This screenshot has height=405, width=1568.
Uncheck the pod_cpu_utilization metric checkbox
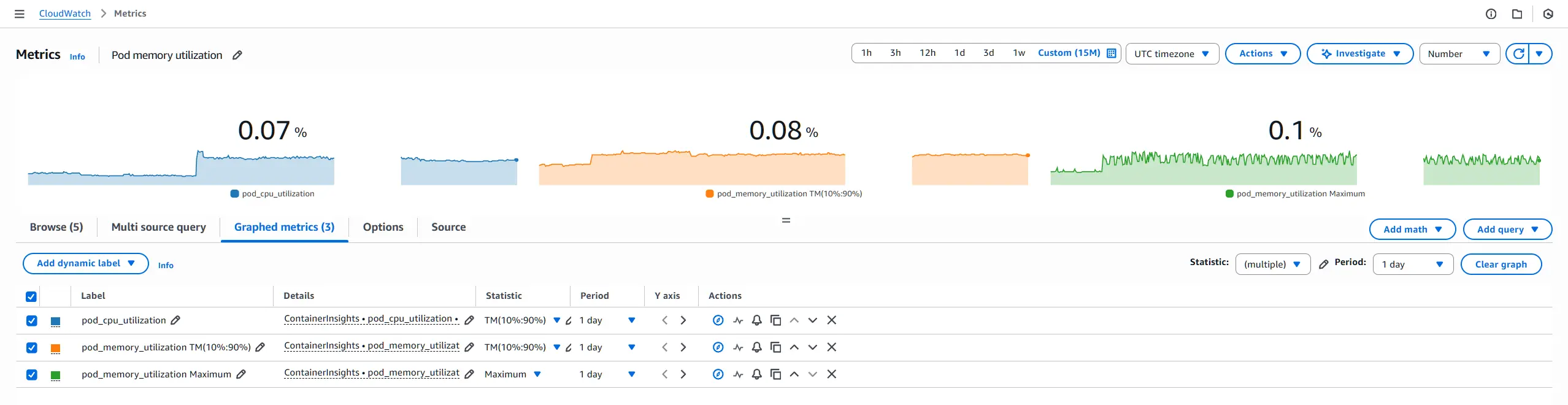(32, 321)
